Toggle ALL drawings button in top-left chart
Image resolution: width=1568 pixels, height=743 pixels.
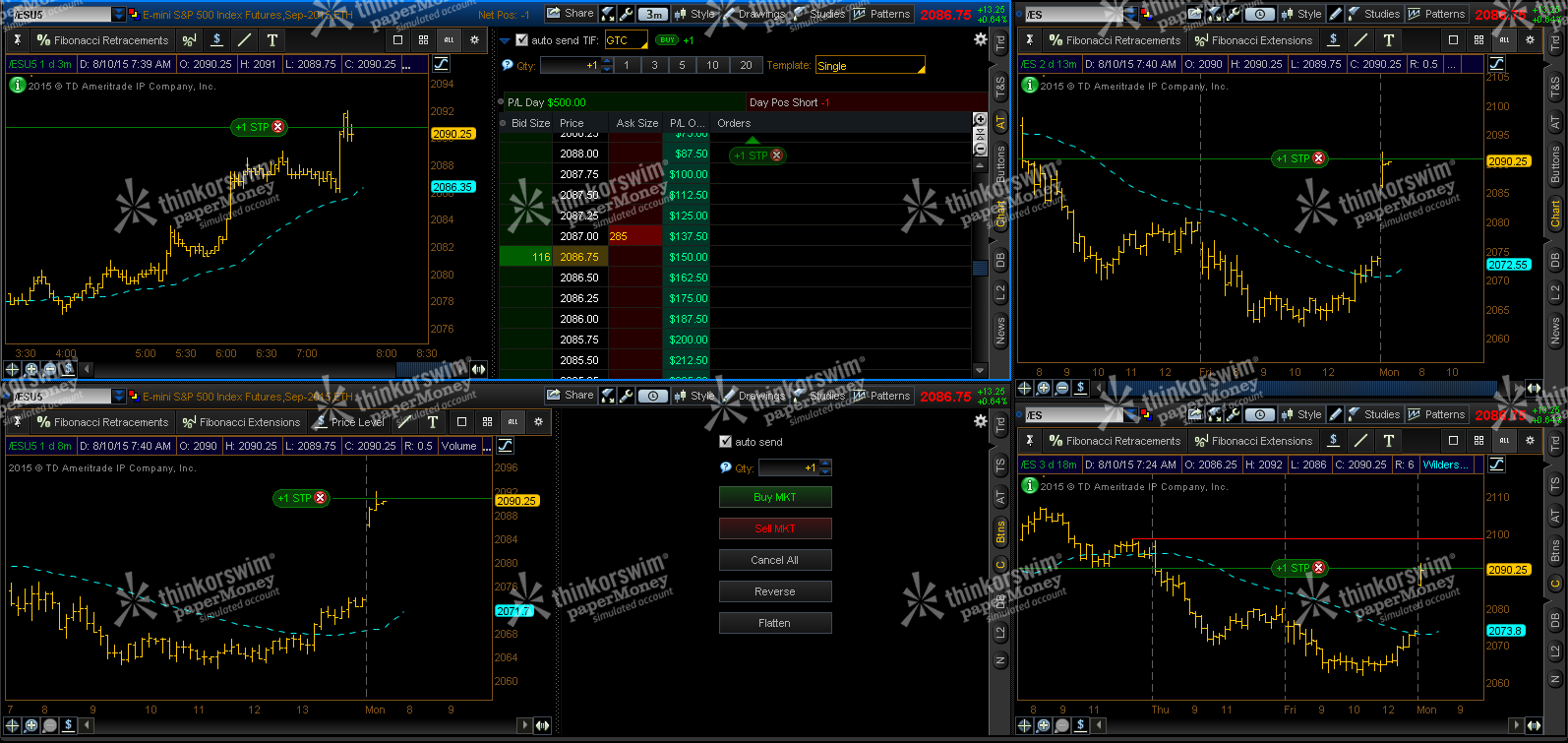pos(450,40)
